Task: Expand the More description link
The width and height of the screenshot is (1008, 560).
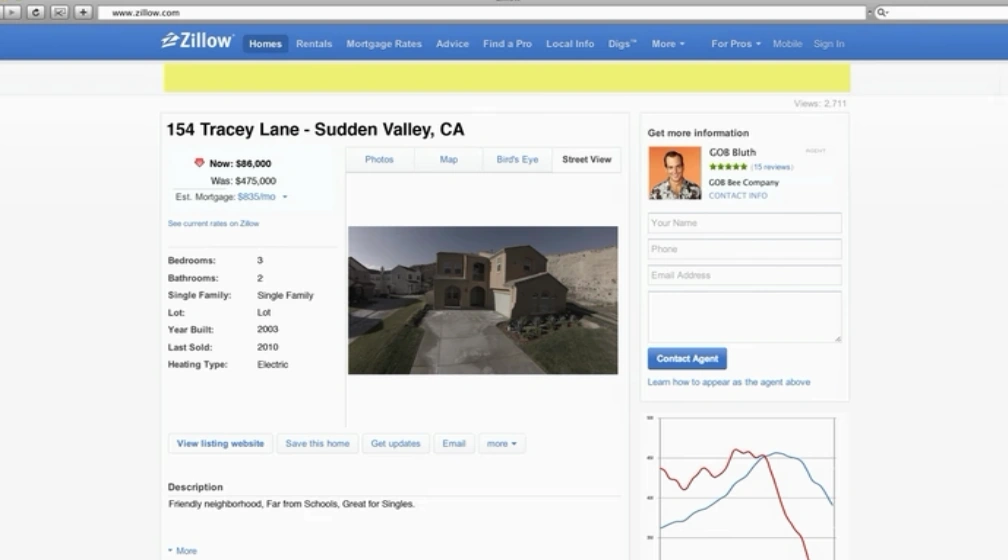Action: (183, 551)
